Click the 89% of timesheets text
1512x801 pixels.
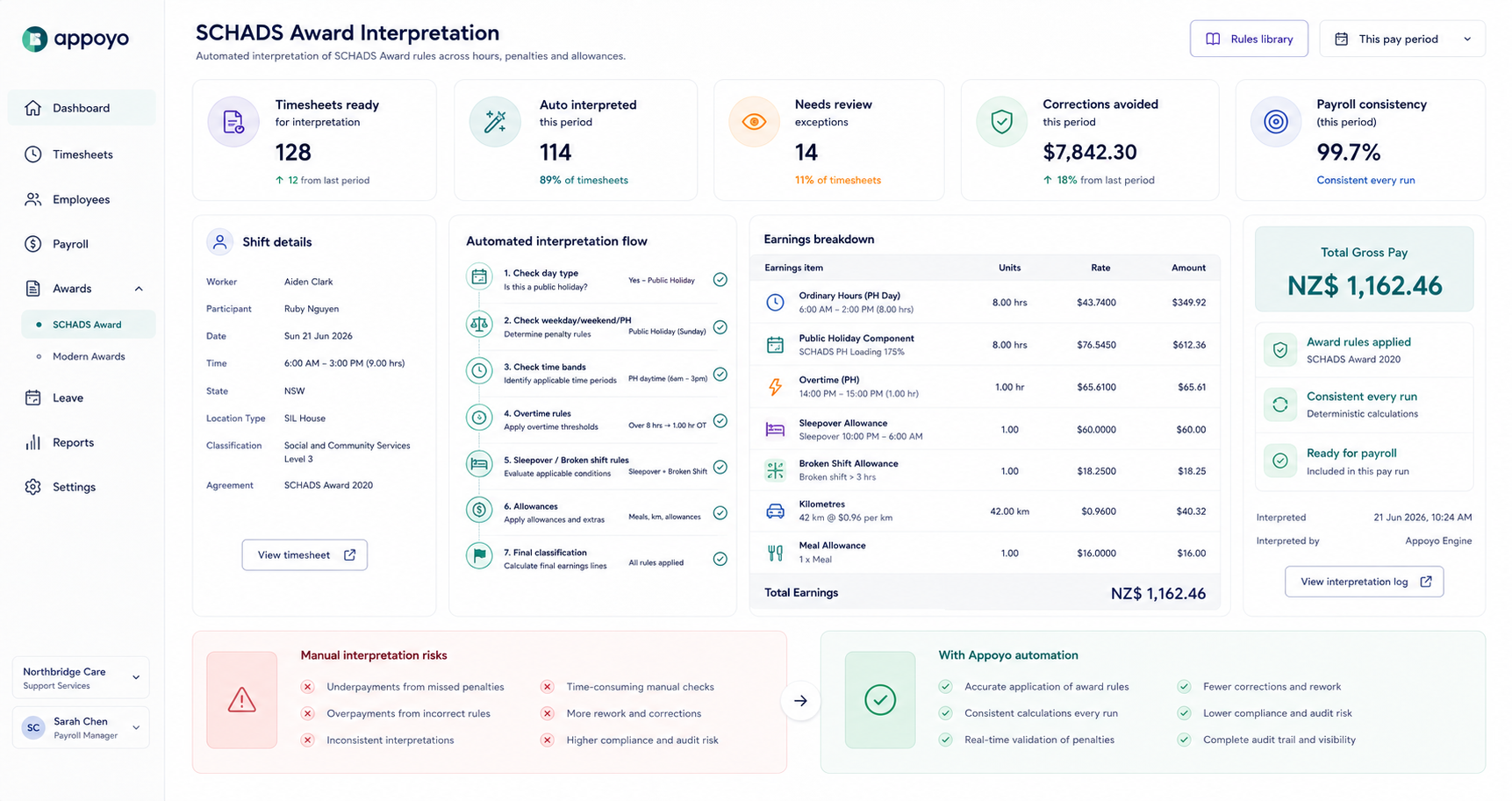point(584,180)
